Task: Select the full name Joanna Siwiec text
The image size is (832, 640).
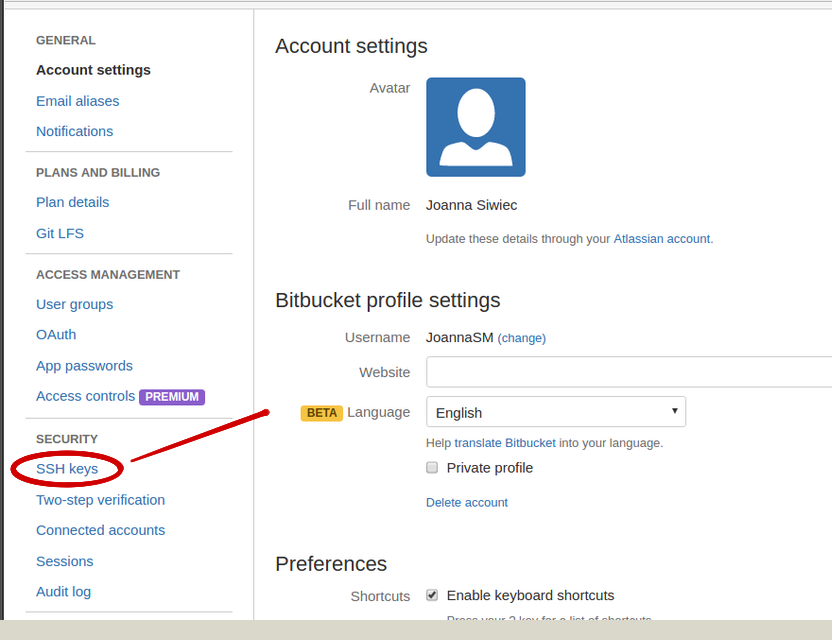Action: click(x=471, y=205)
